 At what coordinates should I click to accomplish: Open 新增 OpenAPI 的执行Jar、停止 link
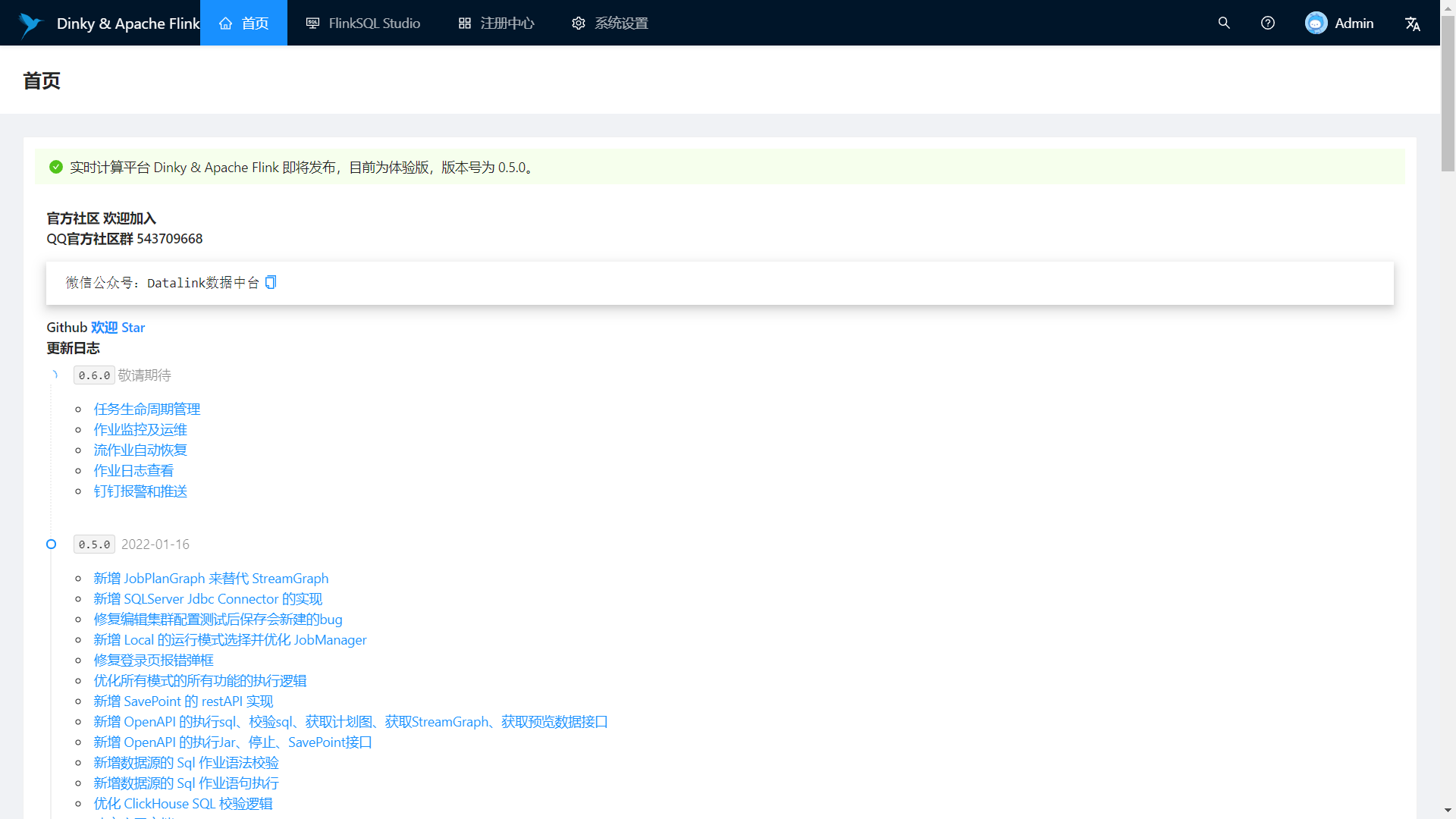233,742
